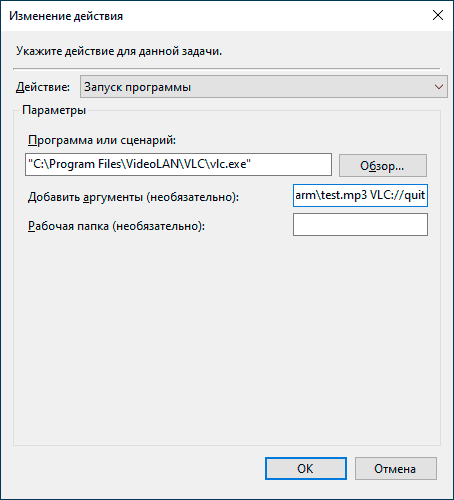Confirm changes with the OK button
The width and height of the screenshot is (454, 500).
pos(306,468)
